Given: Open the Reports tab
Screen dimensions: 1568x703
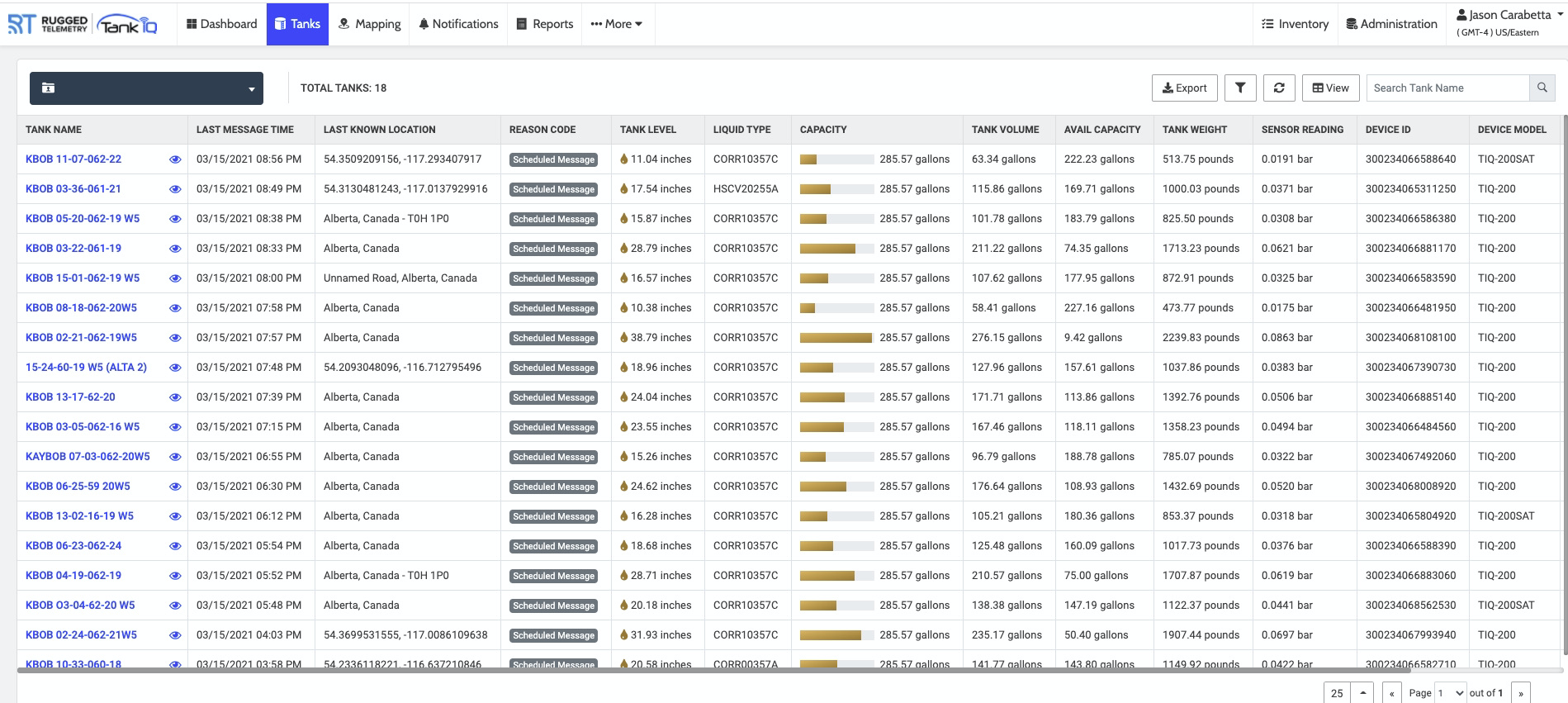Looking at the screenshot, I should point(545,24).
